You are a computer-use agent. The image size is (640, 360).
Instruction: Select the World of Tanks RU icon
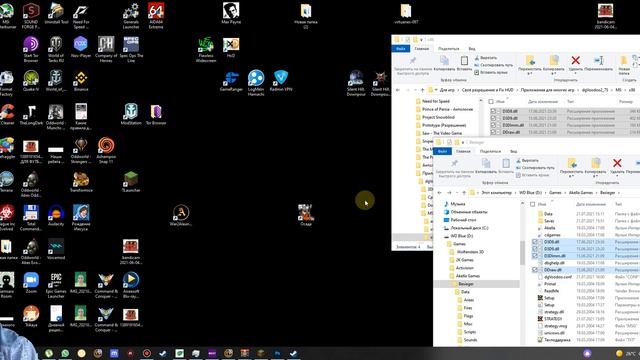[x=56, y=49]
